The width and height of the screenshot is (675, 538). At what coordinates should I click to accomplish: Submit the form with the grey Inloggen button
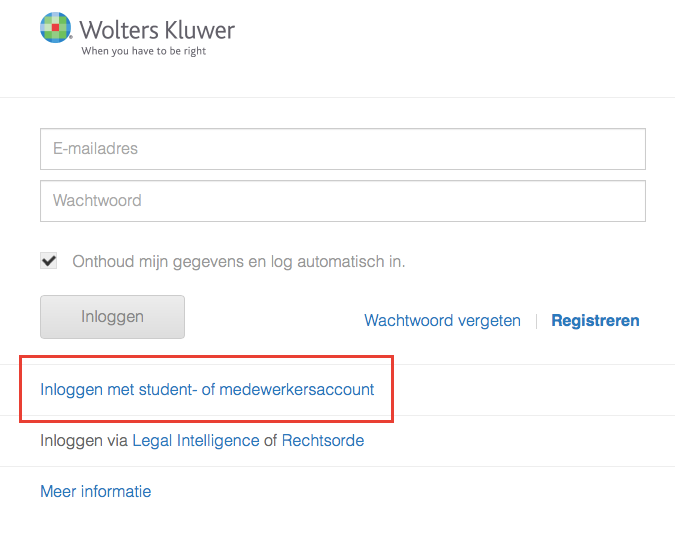[x=112, y=317]
